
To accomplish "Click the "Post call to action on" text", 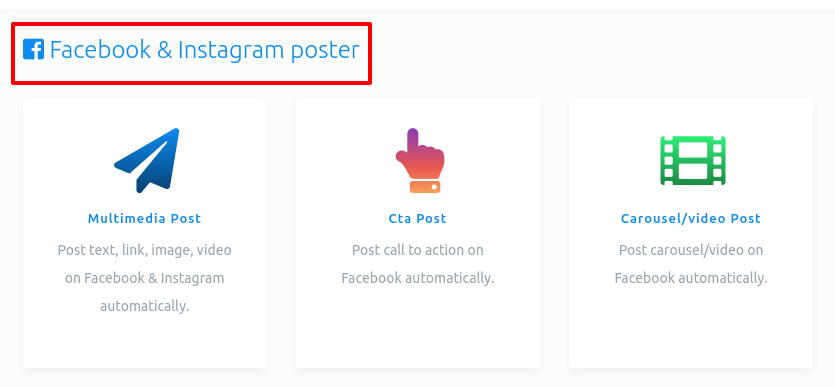I will [418, 250].
